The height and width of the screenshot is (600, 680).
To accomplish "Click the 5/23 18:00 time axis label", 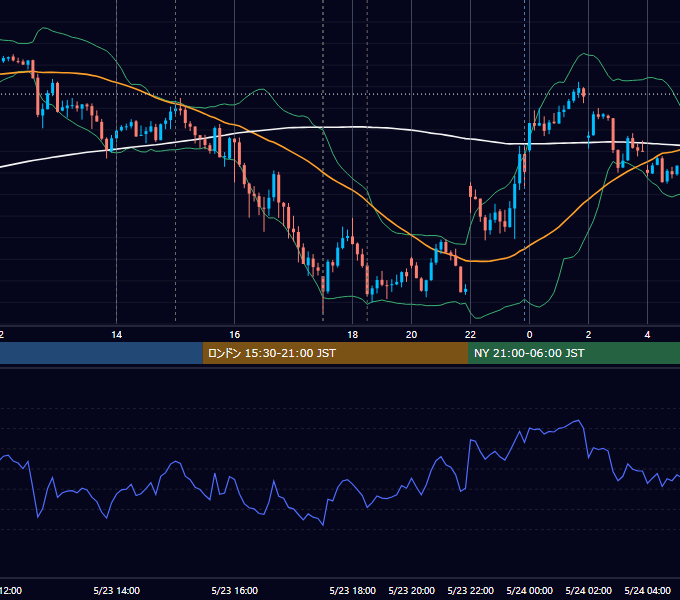I will tap(353, 590).
